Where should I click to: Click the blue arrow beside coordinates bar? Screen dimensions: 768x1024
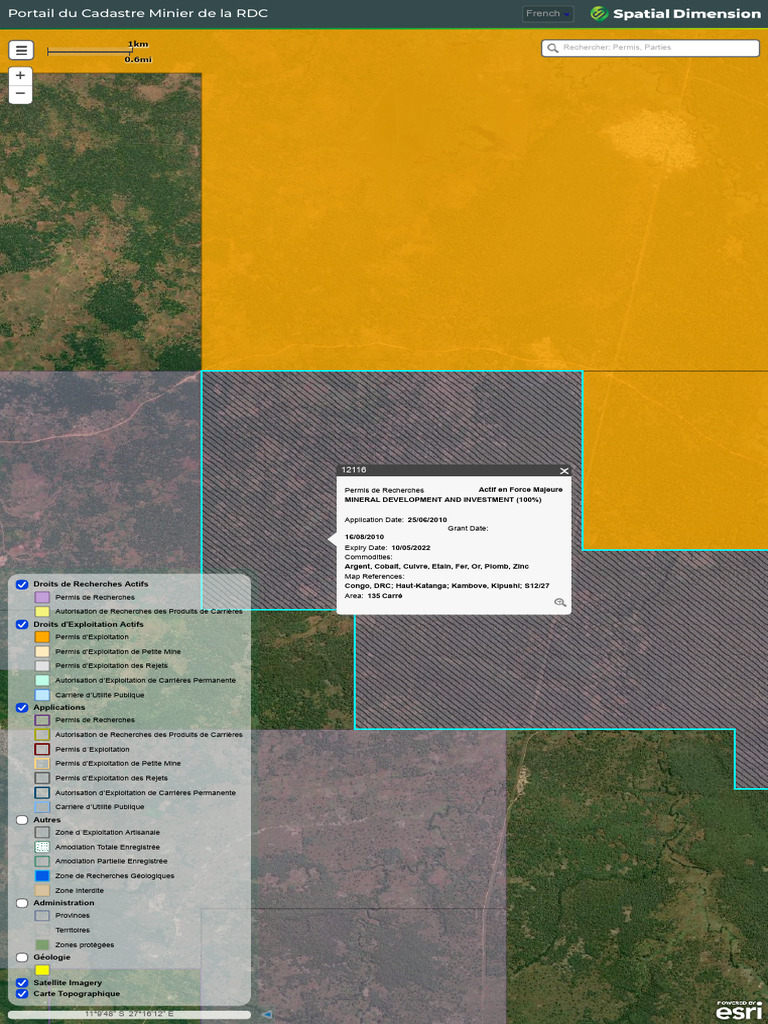(x=266, y=1014)
